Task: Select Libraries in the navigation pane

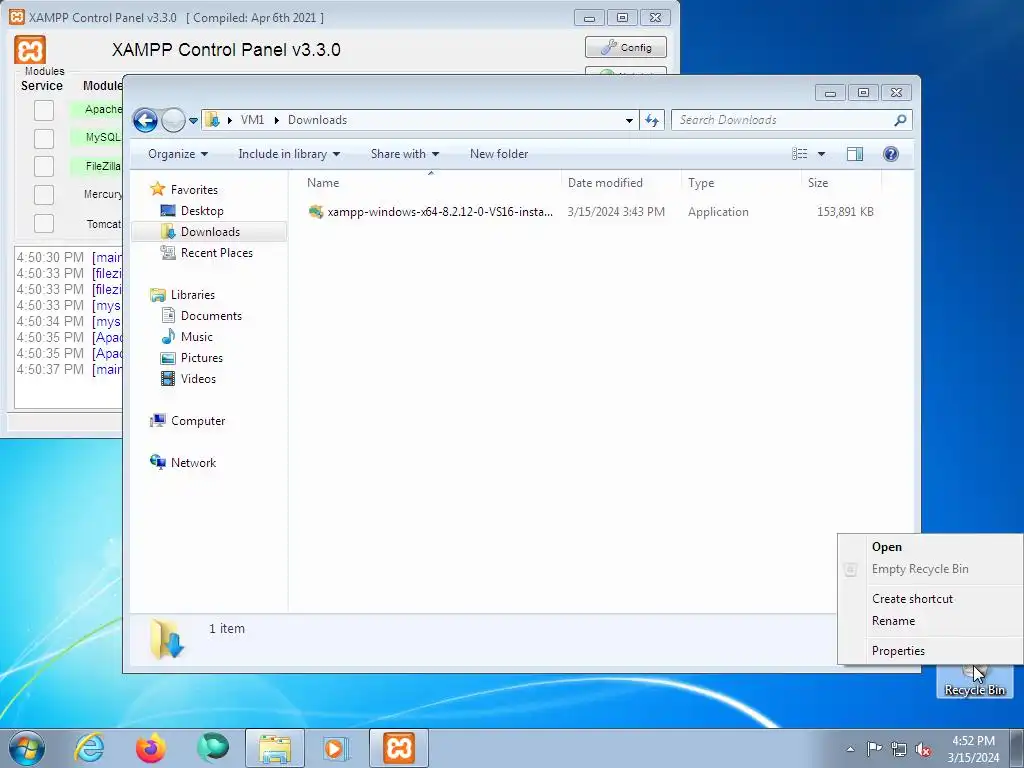Action: (x=193, y=295)
